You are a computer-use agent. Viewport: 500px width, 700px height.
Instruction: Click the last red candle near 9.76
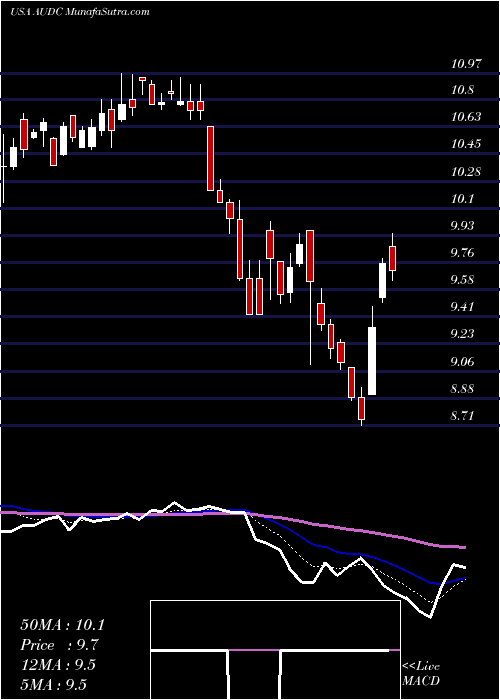pyautogui.click(x=393, y=258)
